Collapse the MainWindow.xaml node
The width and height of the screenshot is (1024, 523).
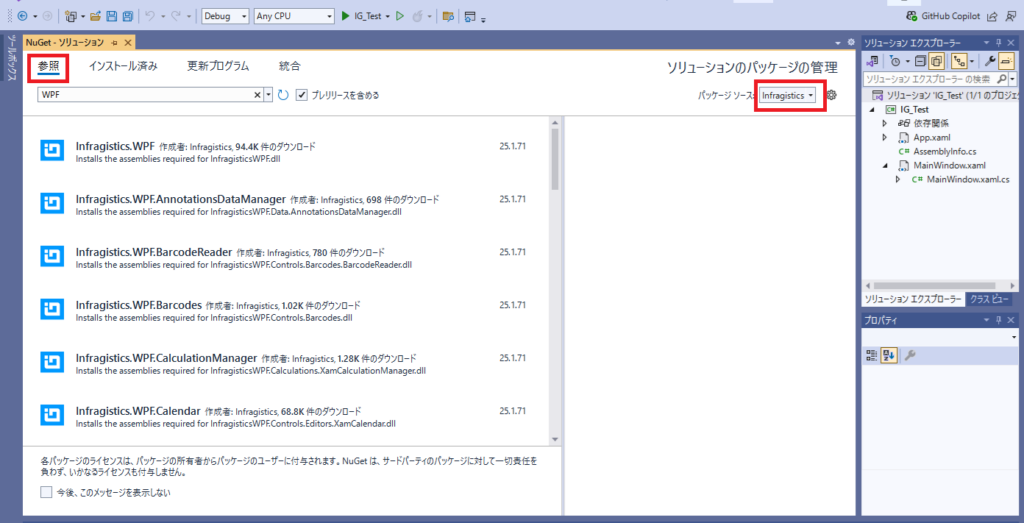(885, 165)
